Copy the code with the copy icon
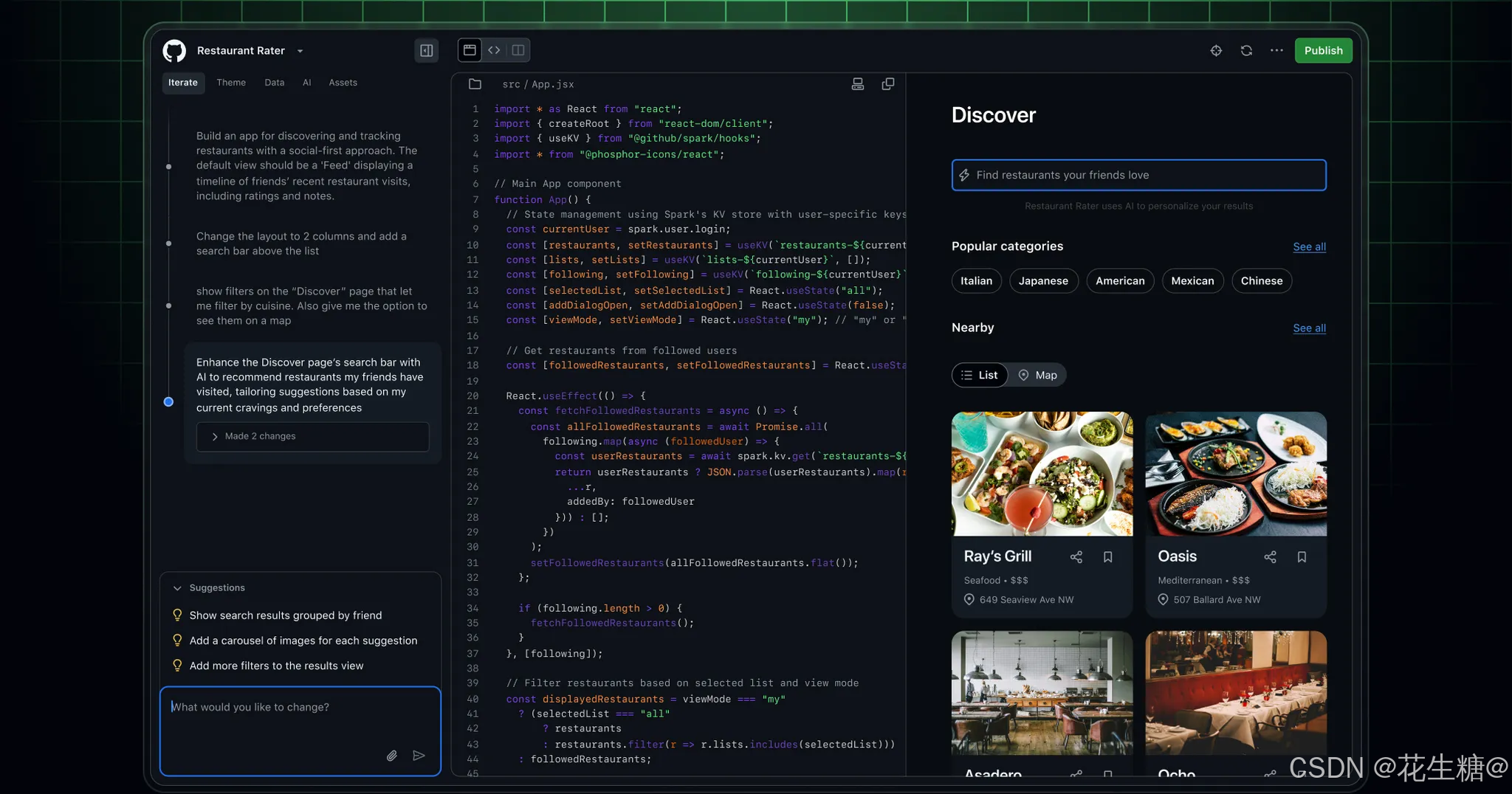Image resolution: width=1512 pixels, height=794 pixels. [x=888, y=84]
